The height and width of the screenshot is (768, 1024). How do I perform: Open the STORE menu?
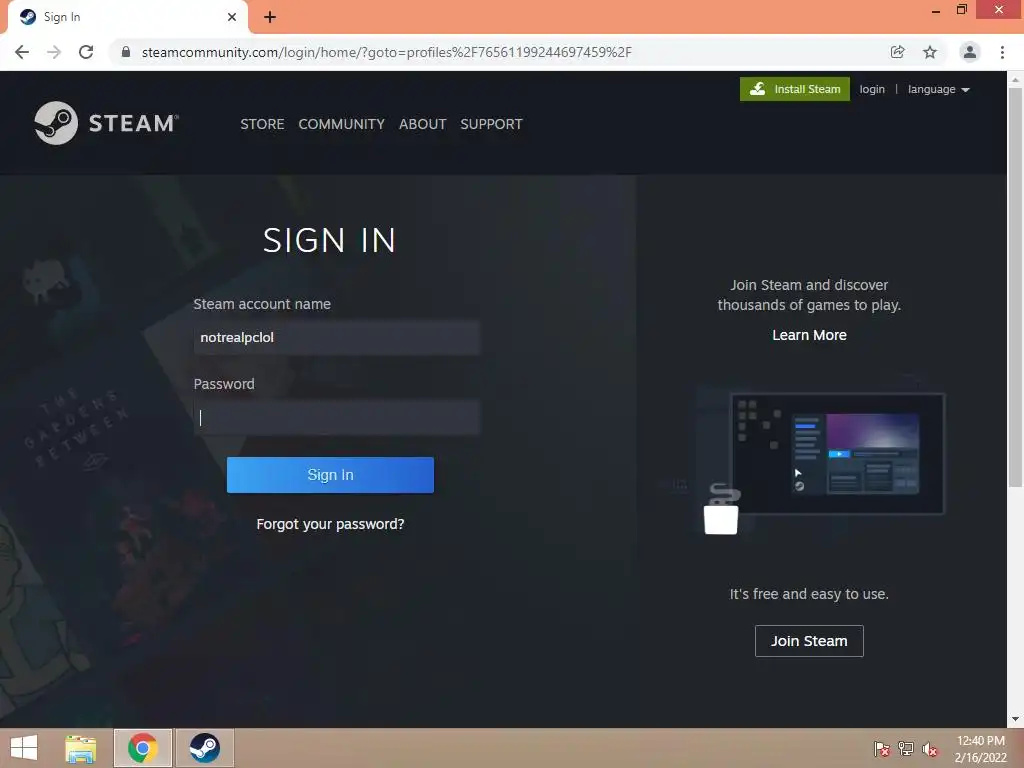click(262, 124)
